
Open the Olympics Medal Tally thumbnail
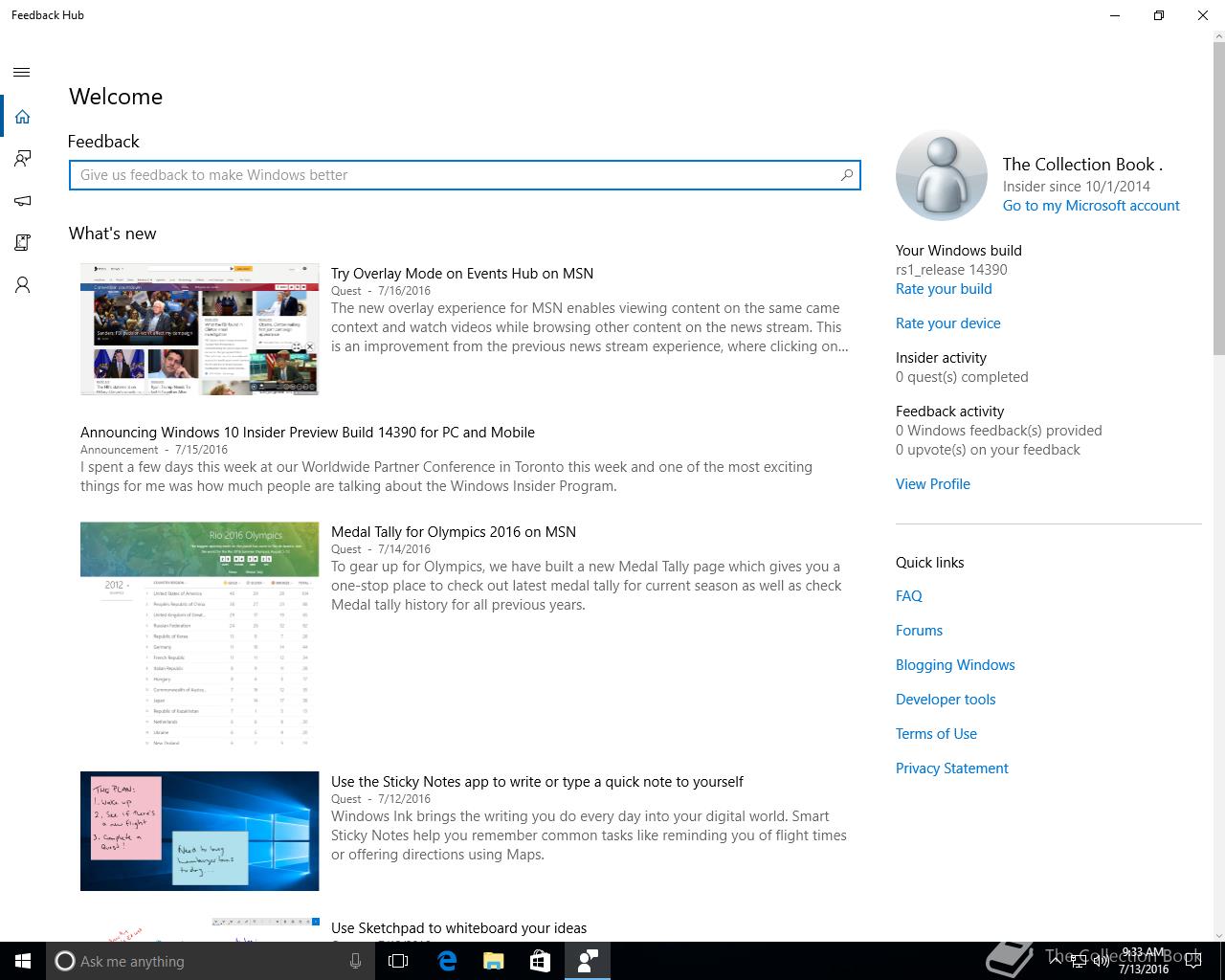[199, 635]
